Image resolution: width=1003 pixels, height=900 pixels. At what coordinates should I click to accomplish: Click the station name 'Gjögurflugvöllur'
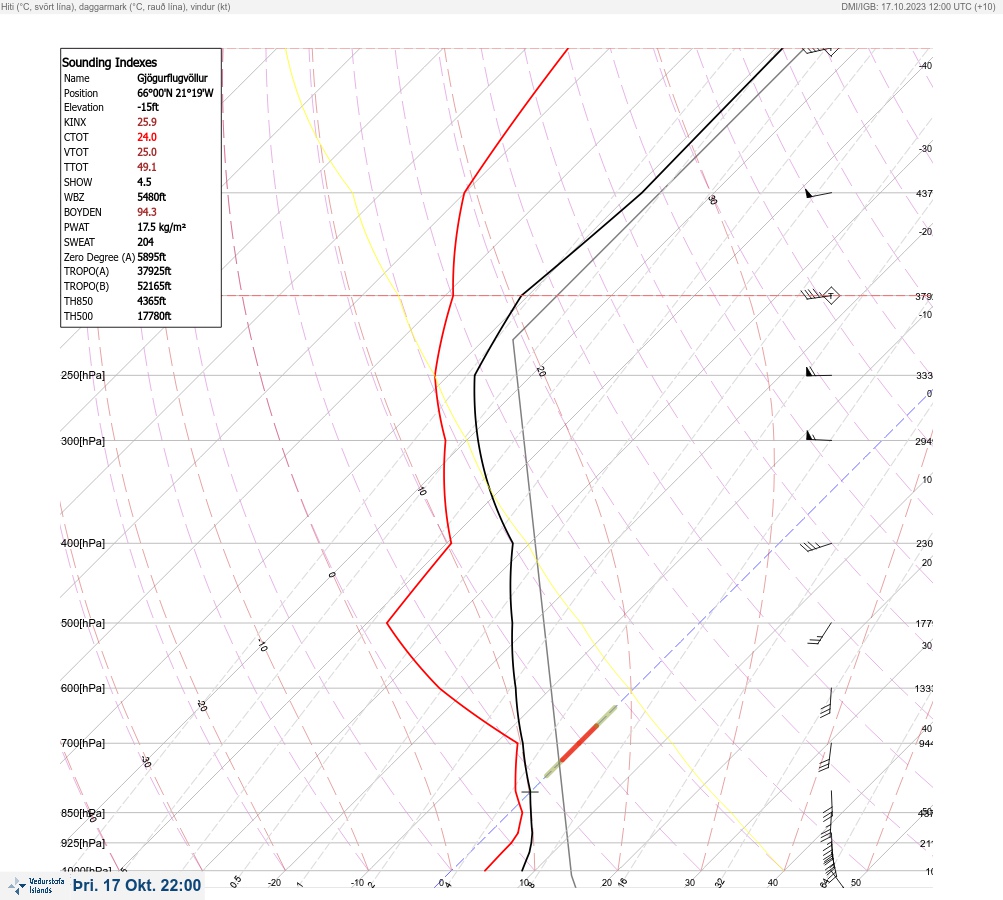click(172, 78)
